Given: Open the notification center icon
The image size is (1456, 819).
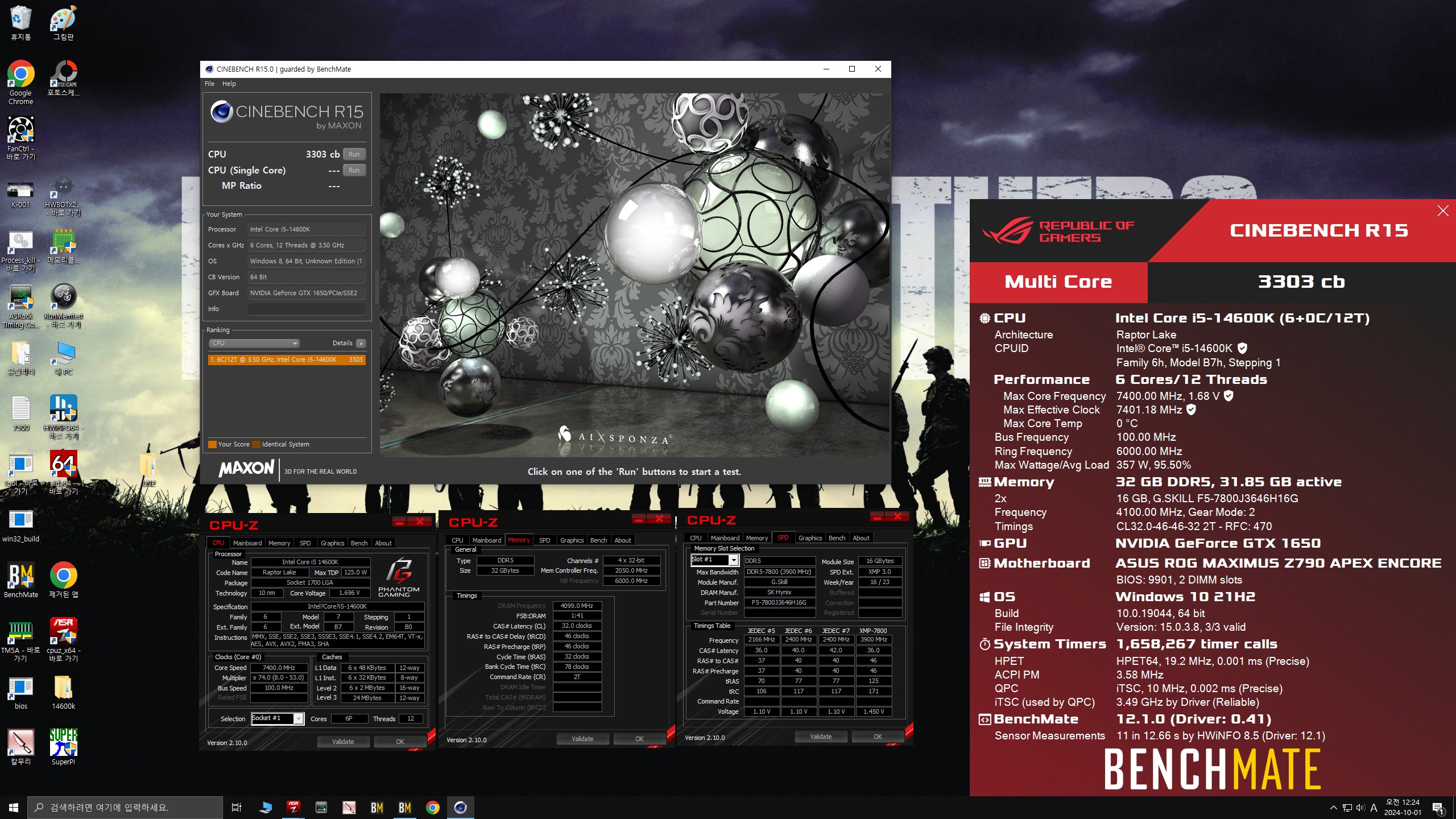Looking at the screenshot, I should [x=1438, y=807].
